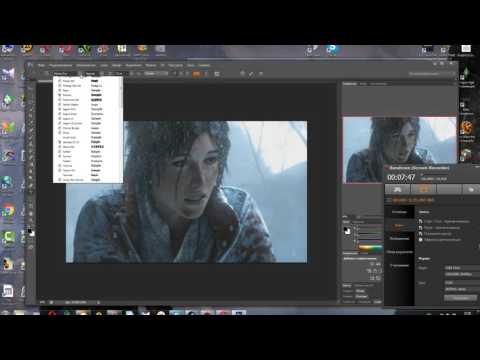Select Bandicam orange screen recording mode icon
This screenshot has height=360, width=480.
pos(423,189)
